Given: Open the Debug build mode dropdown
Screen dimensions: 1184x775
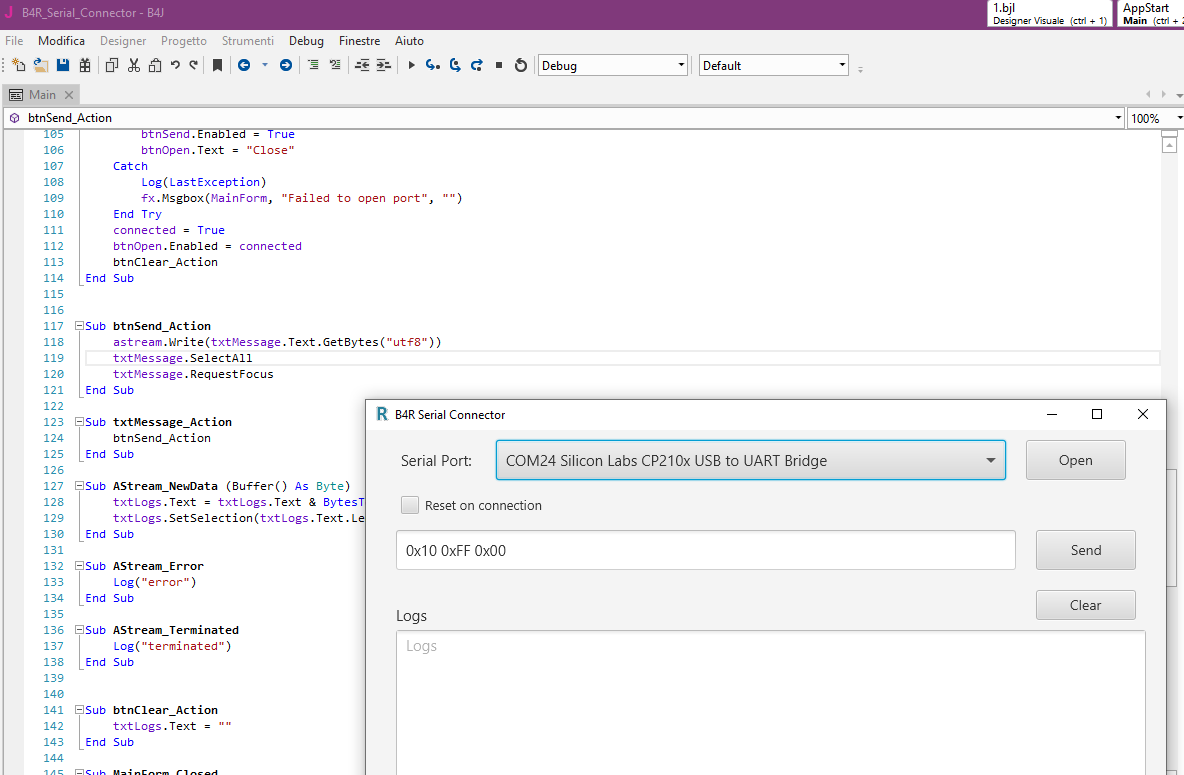Looking at the screenshot, I should pos(612,66).
